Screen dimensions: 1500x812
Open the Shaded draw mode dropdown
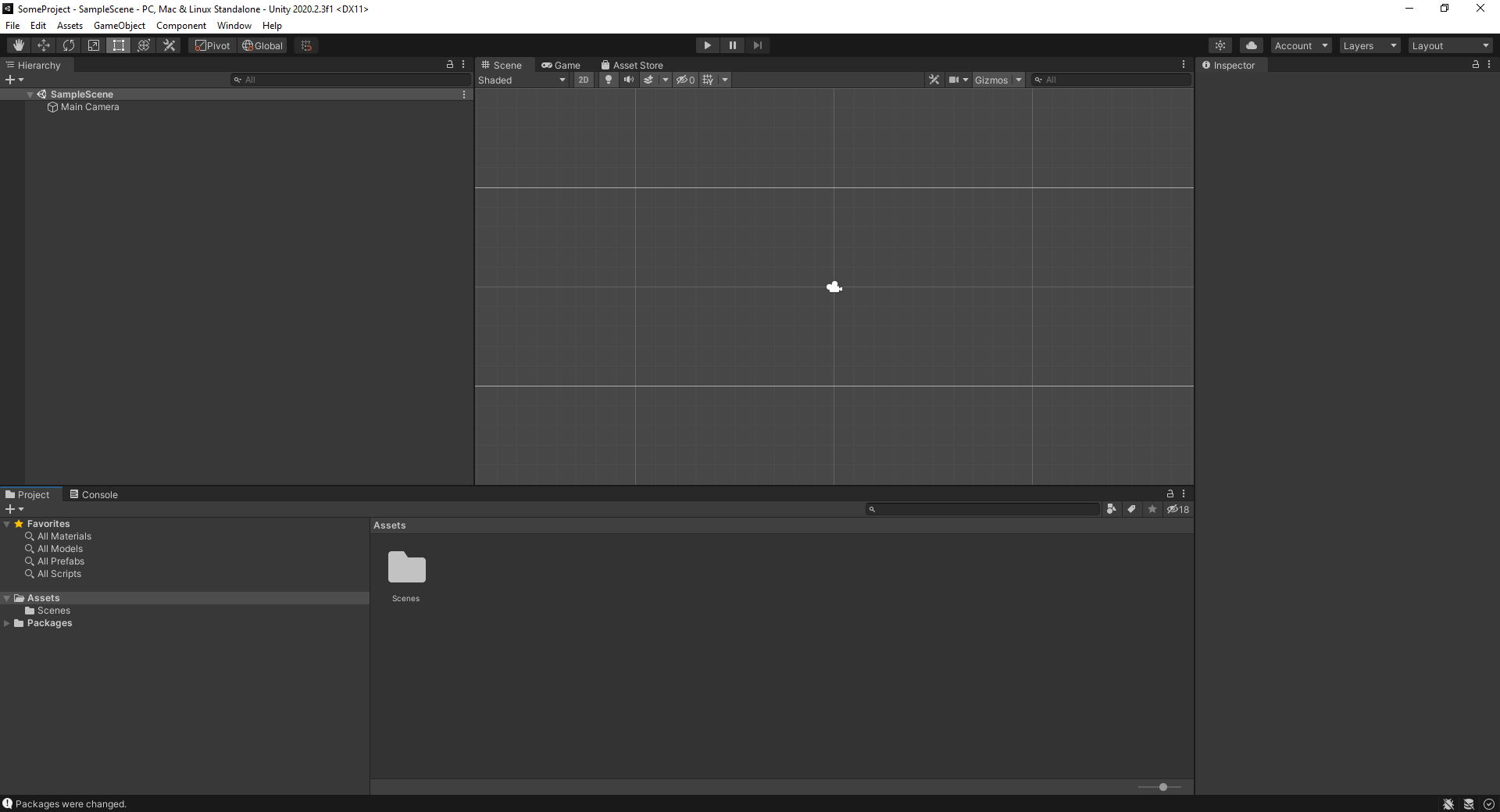point(522,80)
